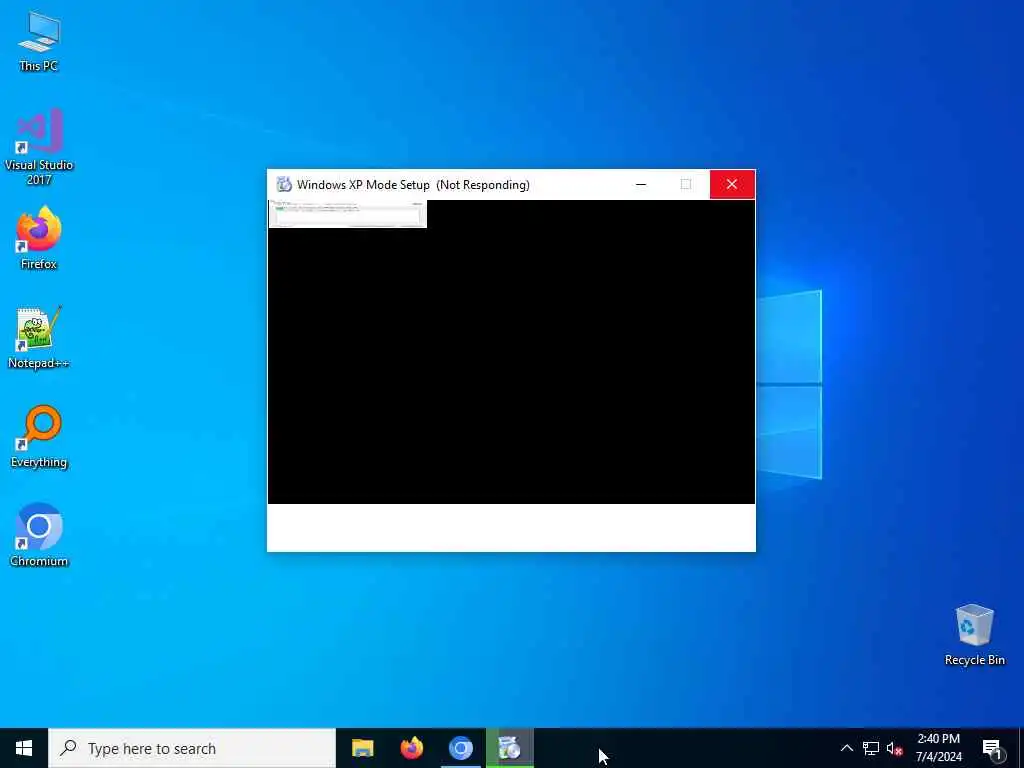Minimize the Windows XP Mode Setup window
This screenshot has height=768, width=1024.
click(641, 185)
